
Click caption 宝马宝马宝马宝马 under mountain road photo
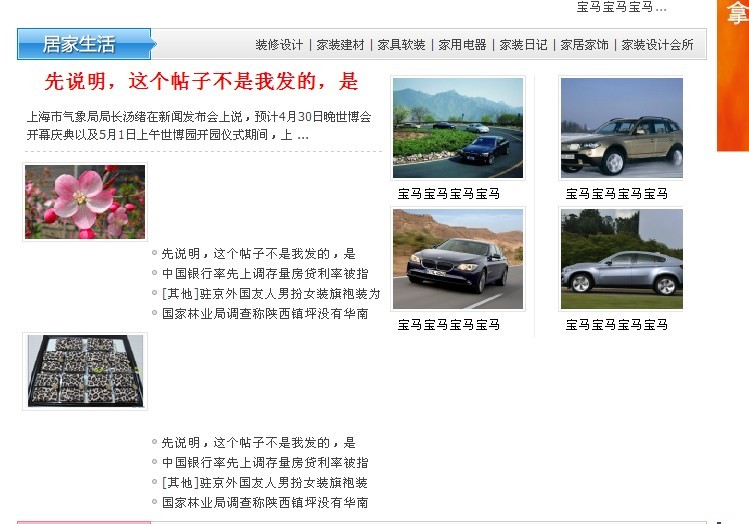coord(449,193)
